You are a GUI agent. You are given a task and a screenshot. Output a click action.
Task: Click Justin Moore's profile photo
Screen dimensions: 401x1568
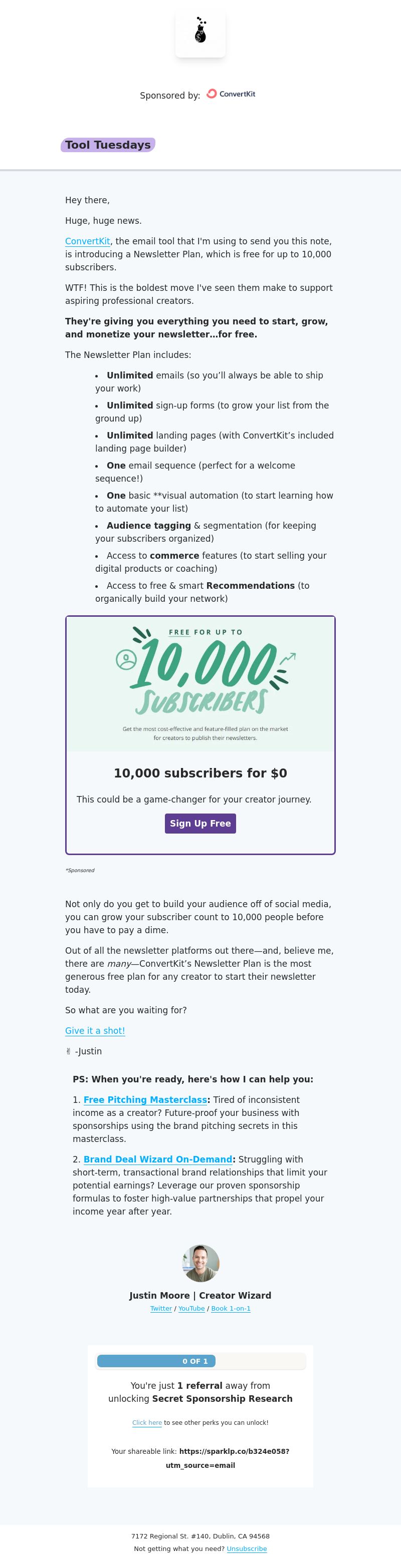tap(200, 1264)
